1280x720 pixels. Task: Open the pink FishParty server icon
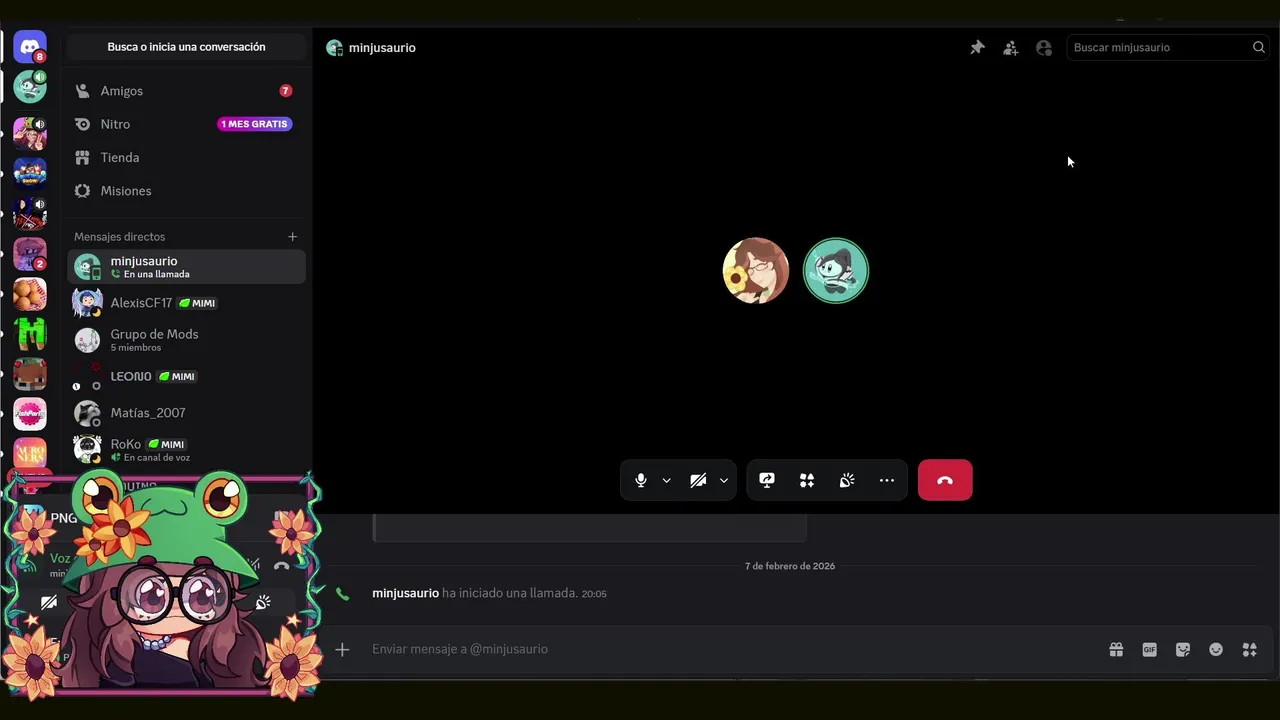[x=30, y=414]
